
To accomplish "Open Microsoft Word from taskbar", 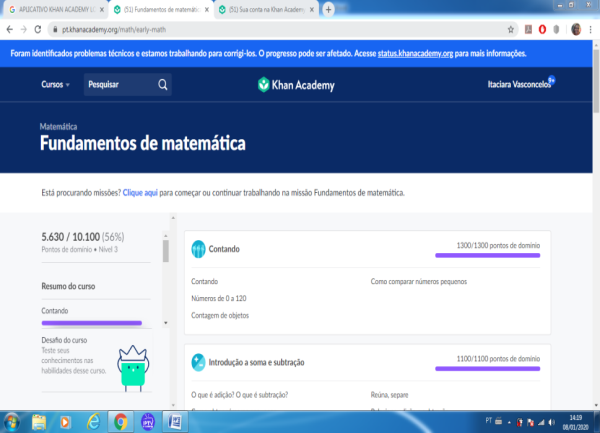I will pyautogui.click(x=175, y=422).
